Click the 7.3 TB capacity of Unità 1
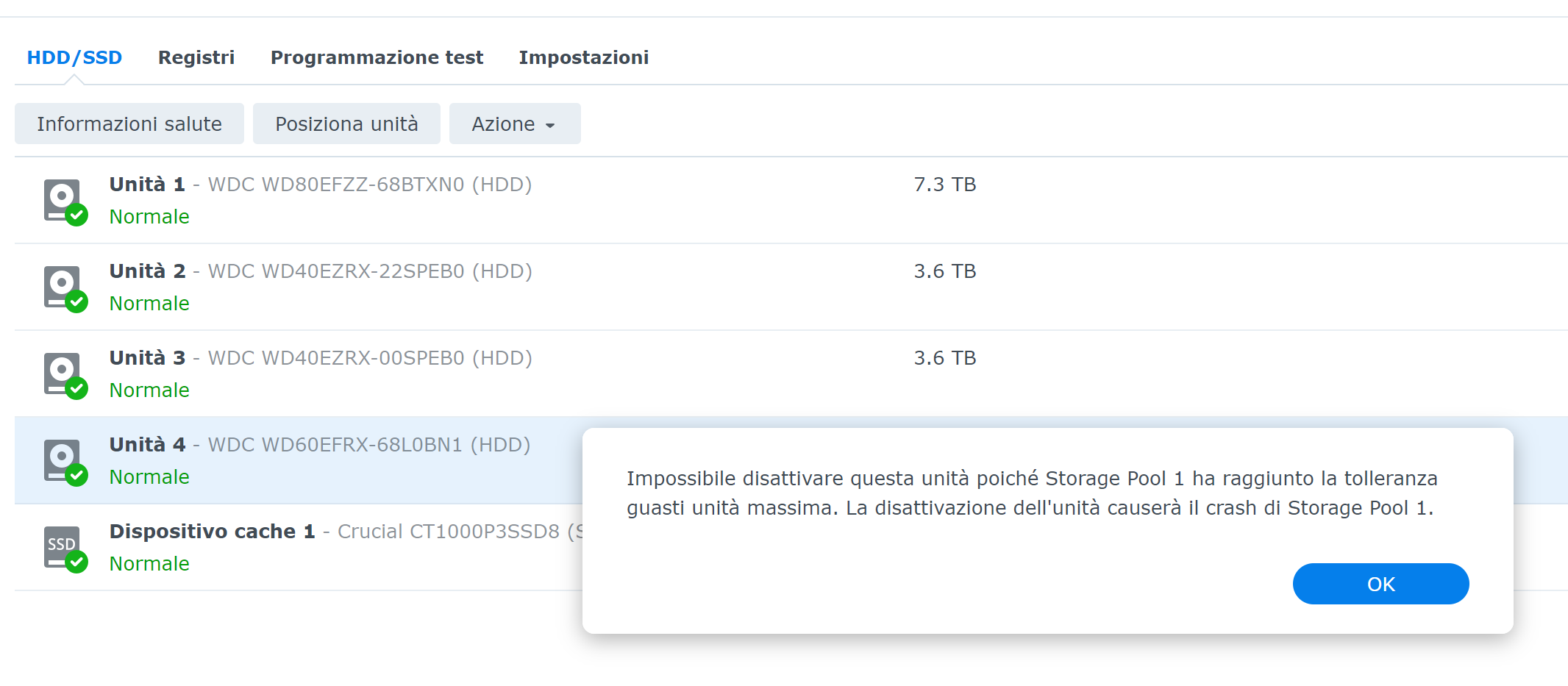Image resolution: width=1568 pixels, height=686 pixels. coord(944,185)
